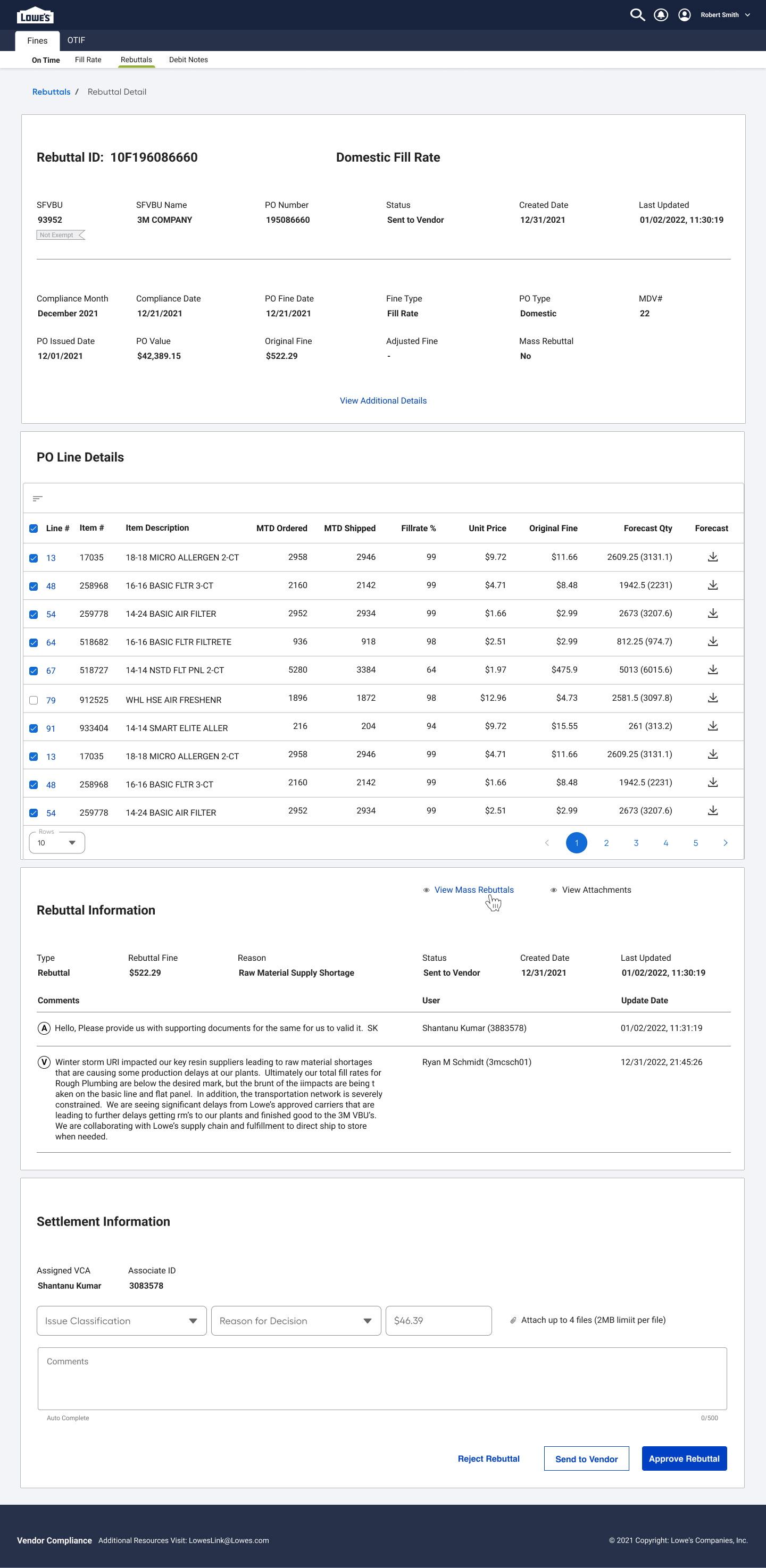
Task: Open View Additional Details link
Action: (x=383, y=400)
